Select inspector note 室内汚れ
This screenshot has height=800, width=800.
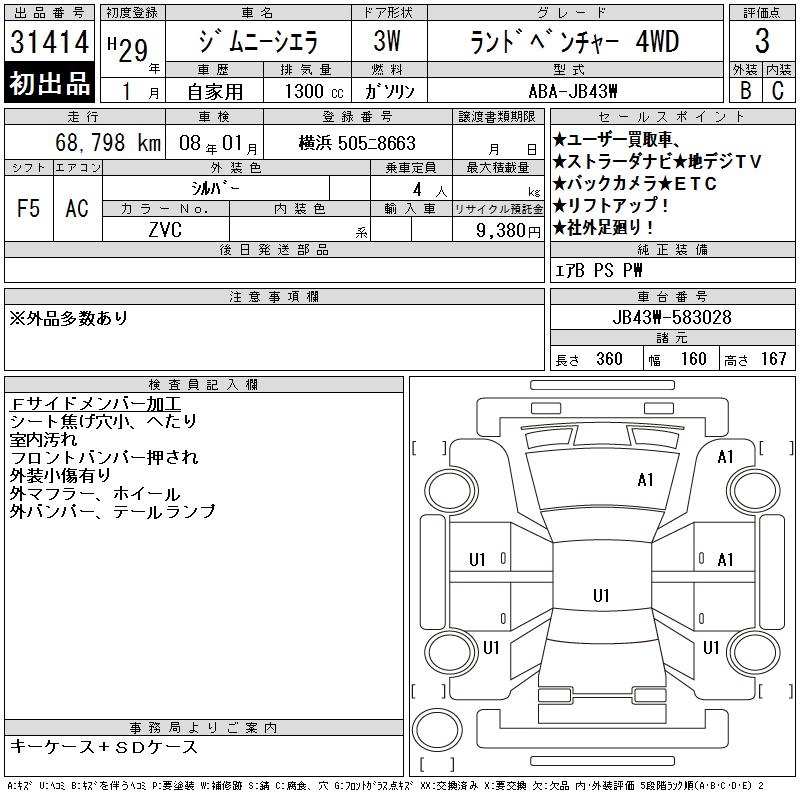click(43, 439)
